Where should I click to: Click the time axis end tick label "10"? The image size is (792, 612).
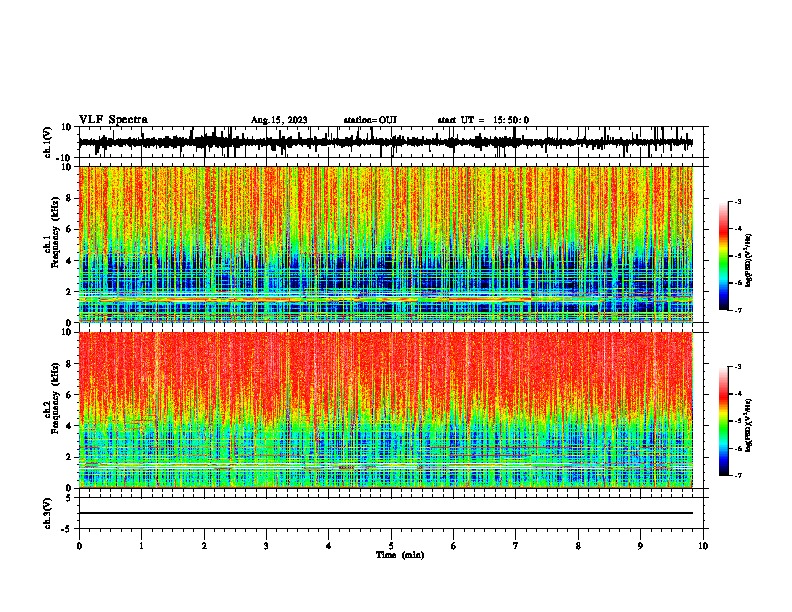click(x=703, y=546)
